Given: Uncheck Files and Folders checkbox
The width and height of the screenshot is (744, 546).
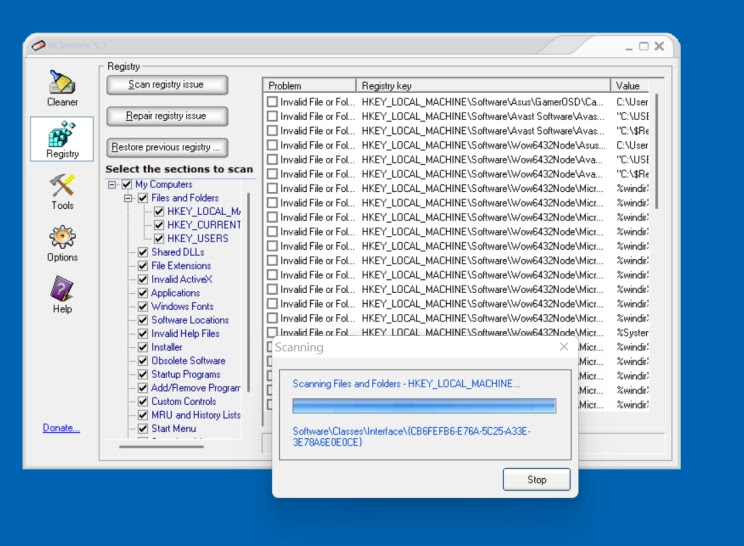Looking at the screenshot, I should click(143, 198).
